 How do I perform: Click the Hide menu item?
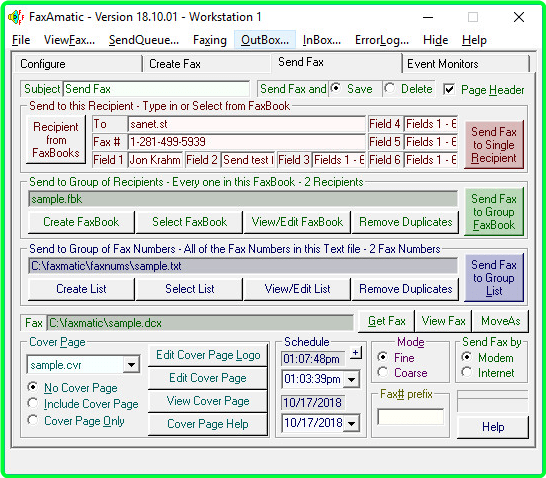click(x=435, y=40)
